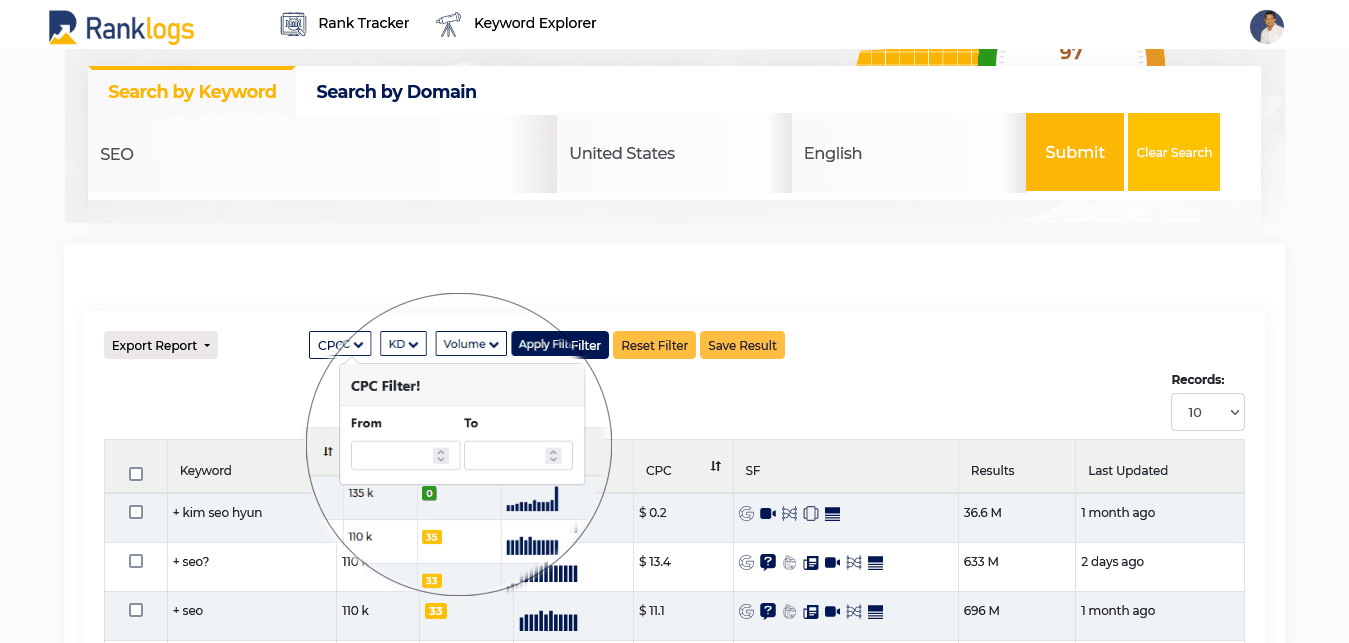
Task: Click video icon in kim seo hyun row
Action: 768,514
